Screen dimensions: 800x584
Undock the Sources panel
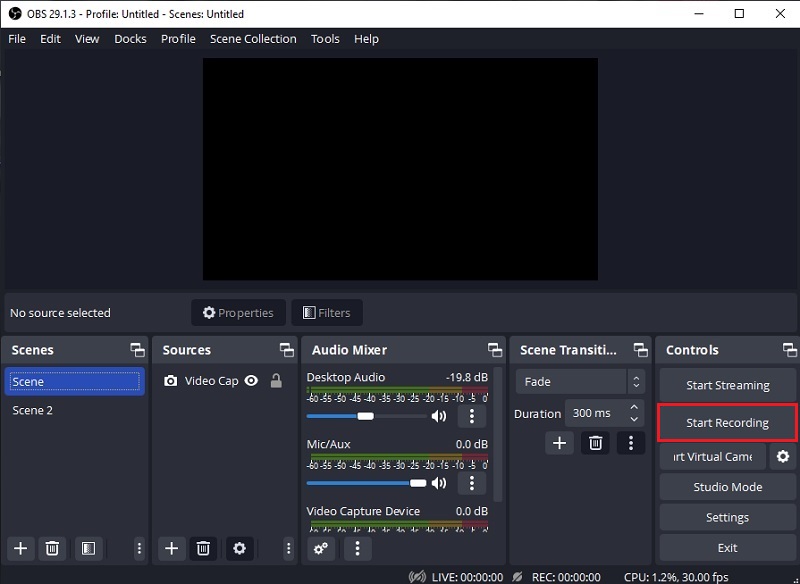(x=287, y=350)
